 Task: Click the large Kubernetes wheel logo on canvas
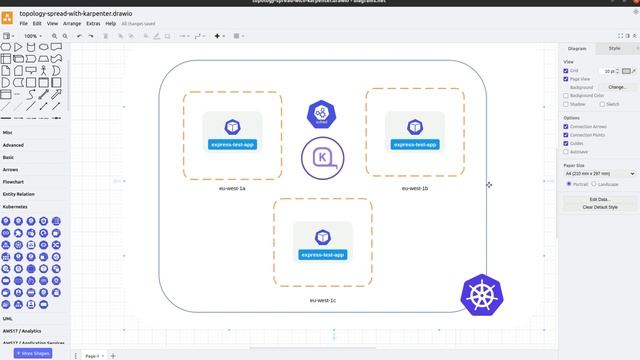point(482,295)
